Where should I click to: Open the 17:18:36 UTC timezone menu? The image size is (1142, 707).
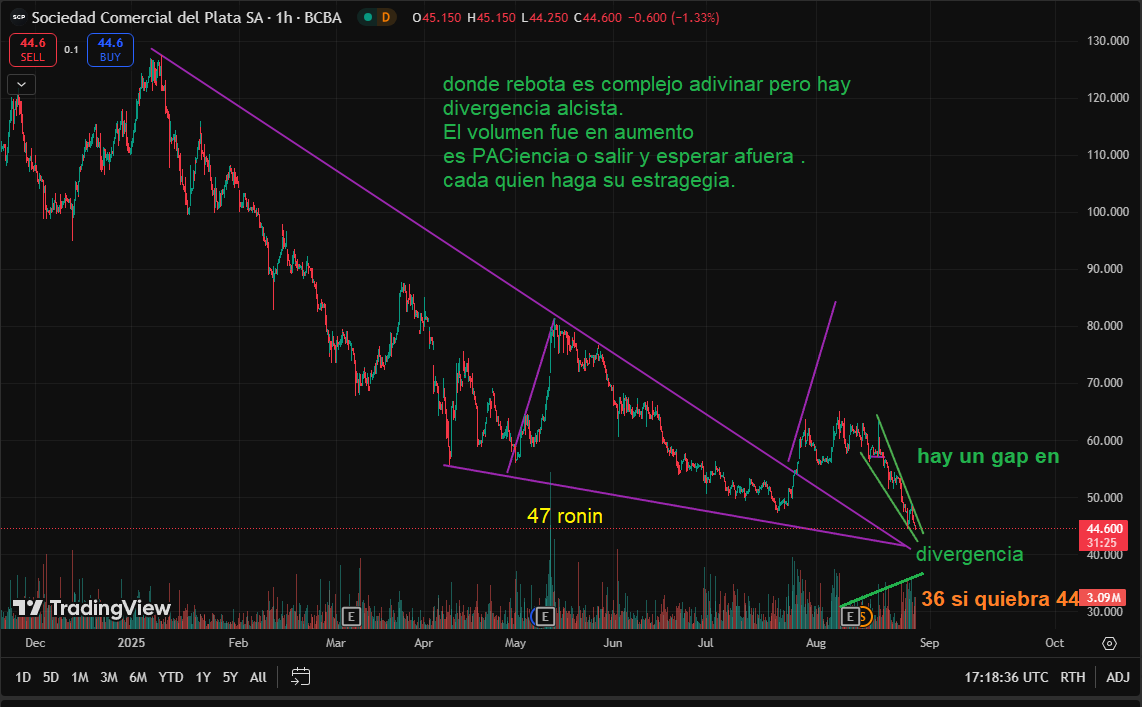[x=1006, y=677]
